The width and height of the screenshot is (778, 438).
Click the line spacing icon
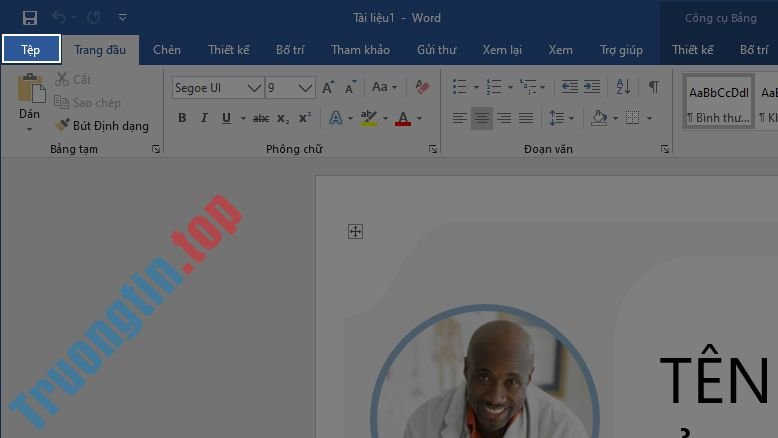tap(557, 118)
